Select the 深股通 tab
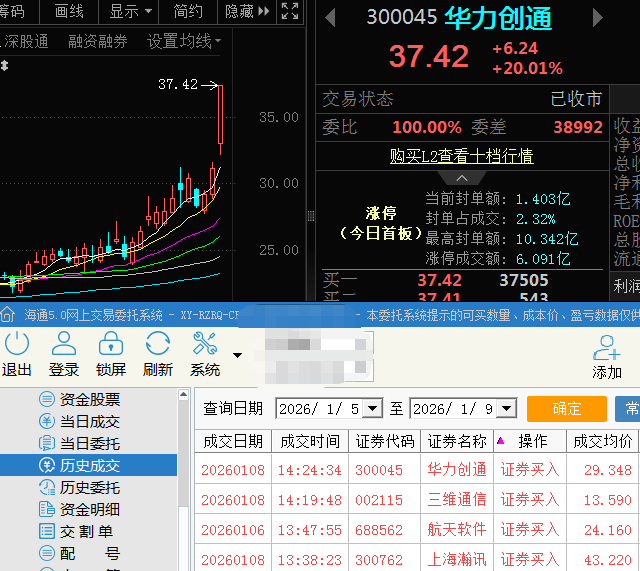640x571 pixels. (x=26, y=41)
